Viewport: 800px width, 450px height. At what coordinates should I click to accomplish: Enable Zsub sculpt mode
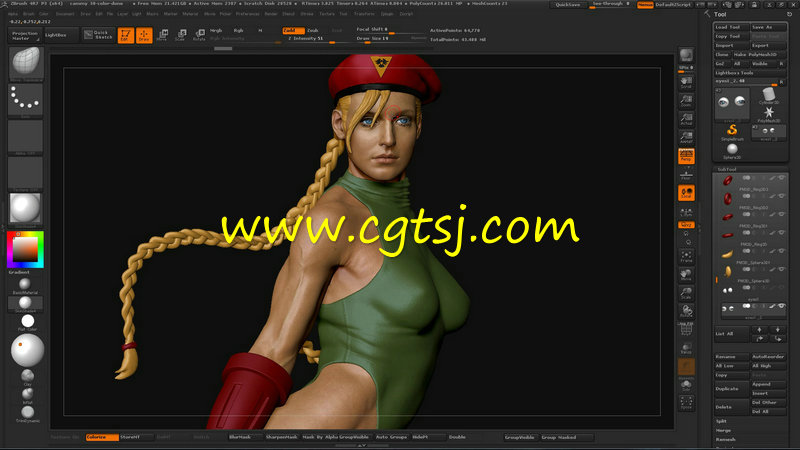[312, 31]
